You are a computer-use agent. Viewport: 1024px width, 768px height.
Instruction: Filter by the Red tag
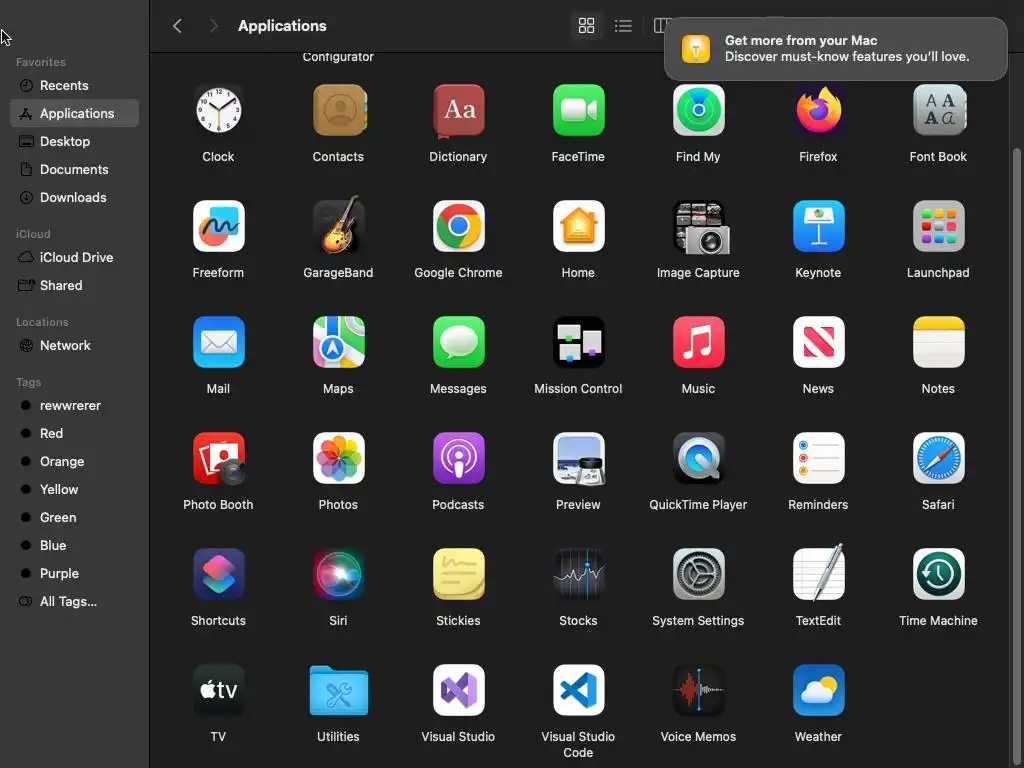click(74, 434)
